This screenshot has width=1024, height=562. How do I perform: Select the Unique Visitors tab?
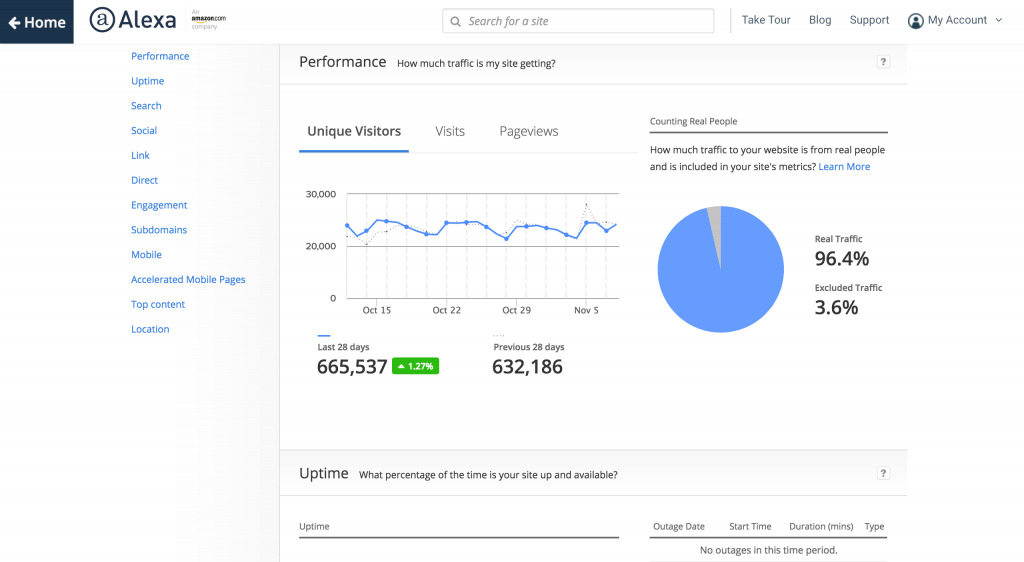[354, 131]
